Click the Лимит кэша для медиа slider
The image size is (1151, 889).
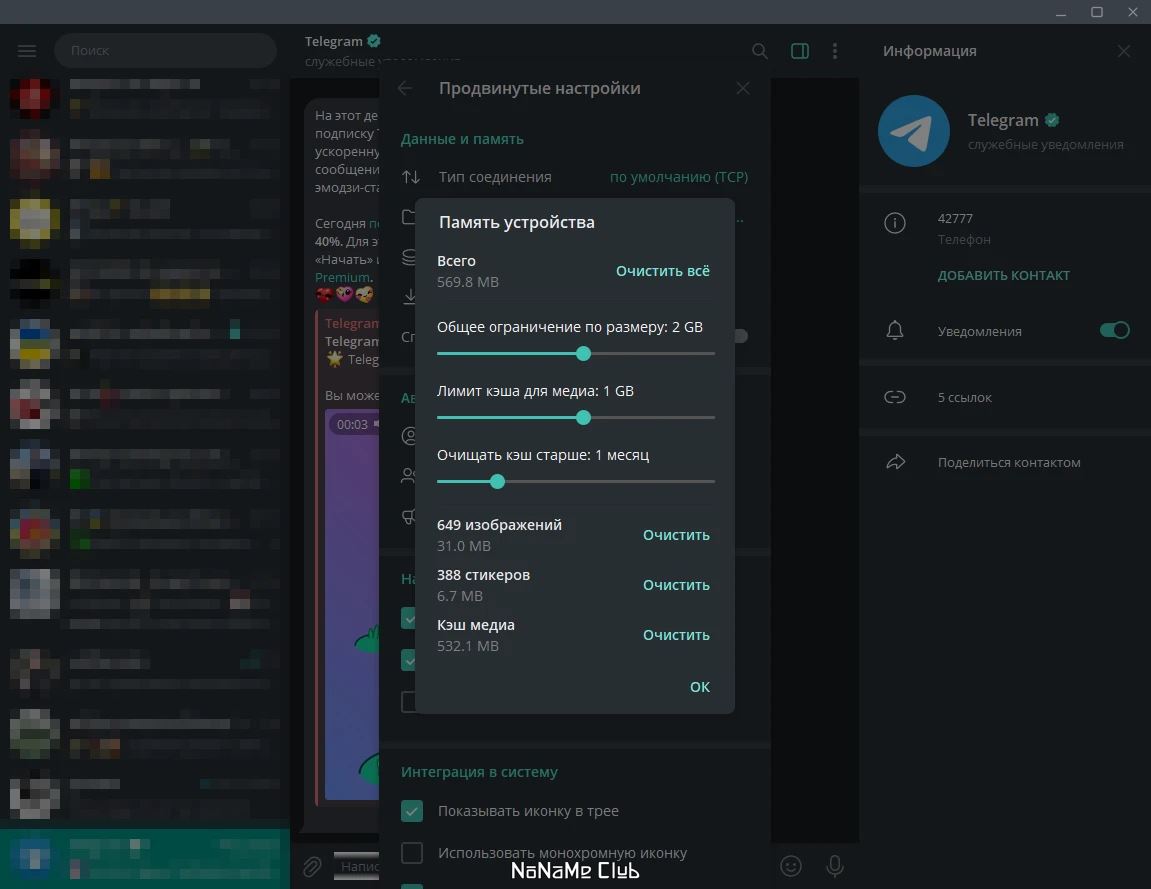point(576,418)
